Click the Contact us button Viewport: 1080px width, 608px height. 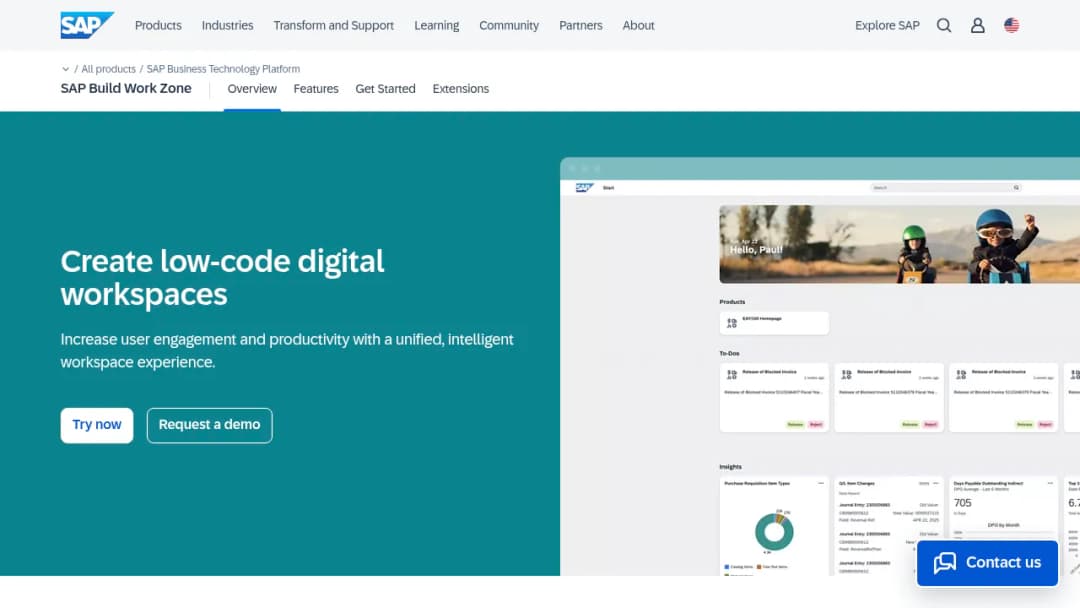987,563
